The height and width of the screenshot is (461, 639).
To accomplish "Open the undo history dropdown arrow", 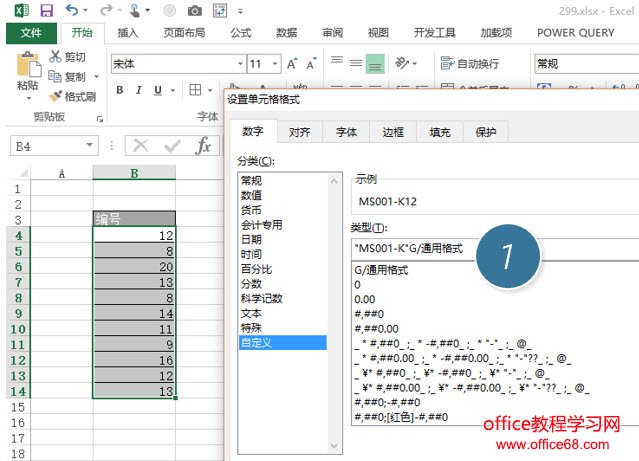I will pyautogui.click(x=85, y=10).
